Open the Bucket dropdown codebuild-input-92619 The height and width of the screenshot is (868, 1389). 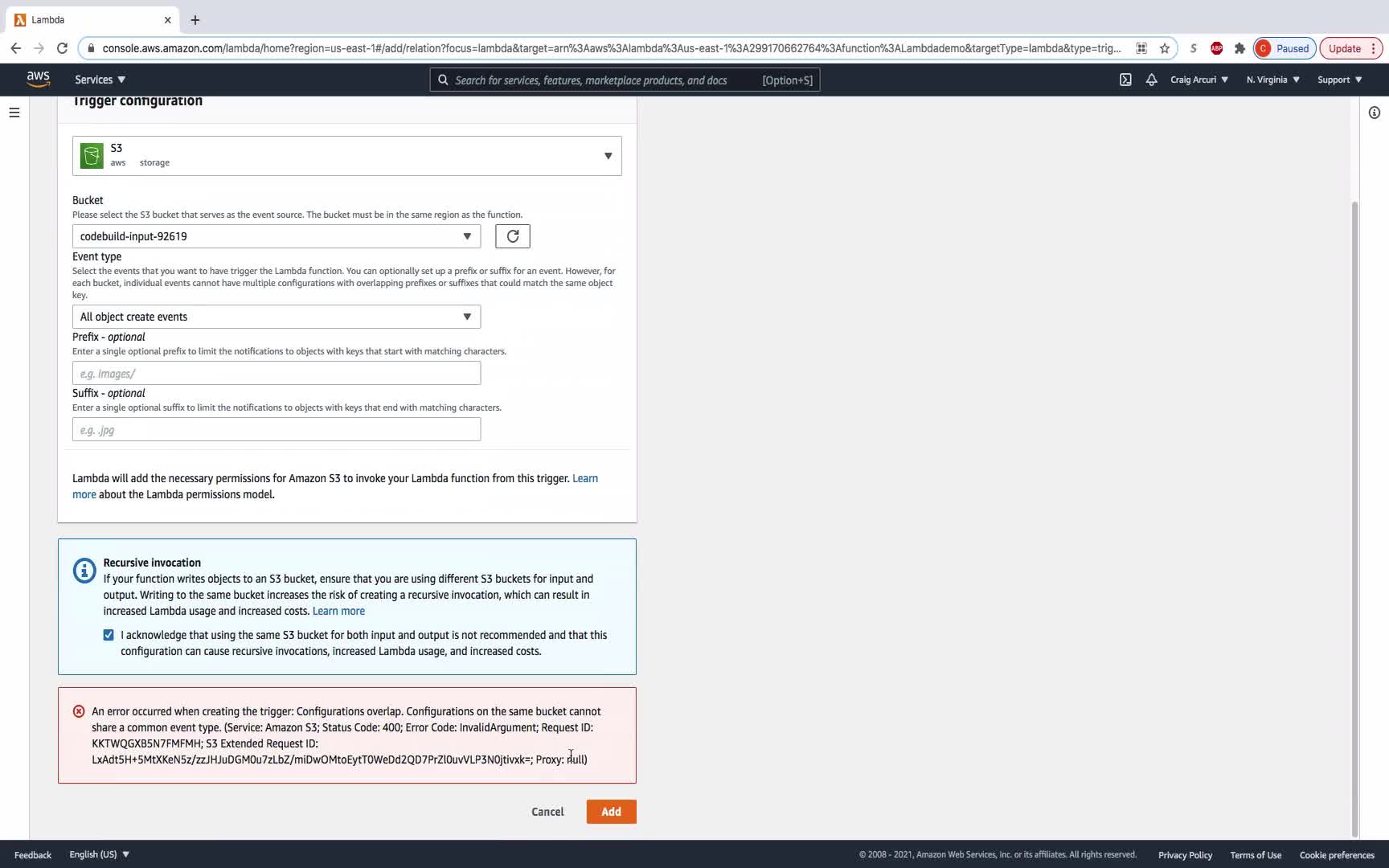277,236
